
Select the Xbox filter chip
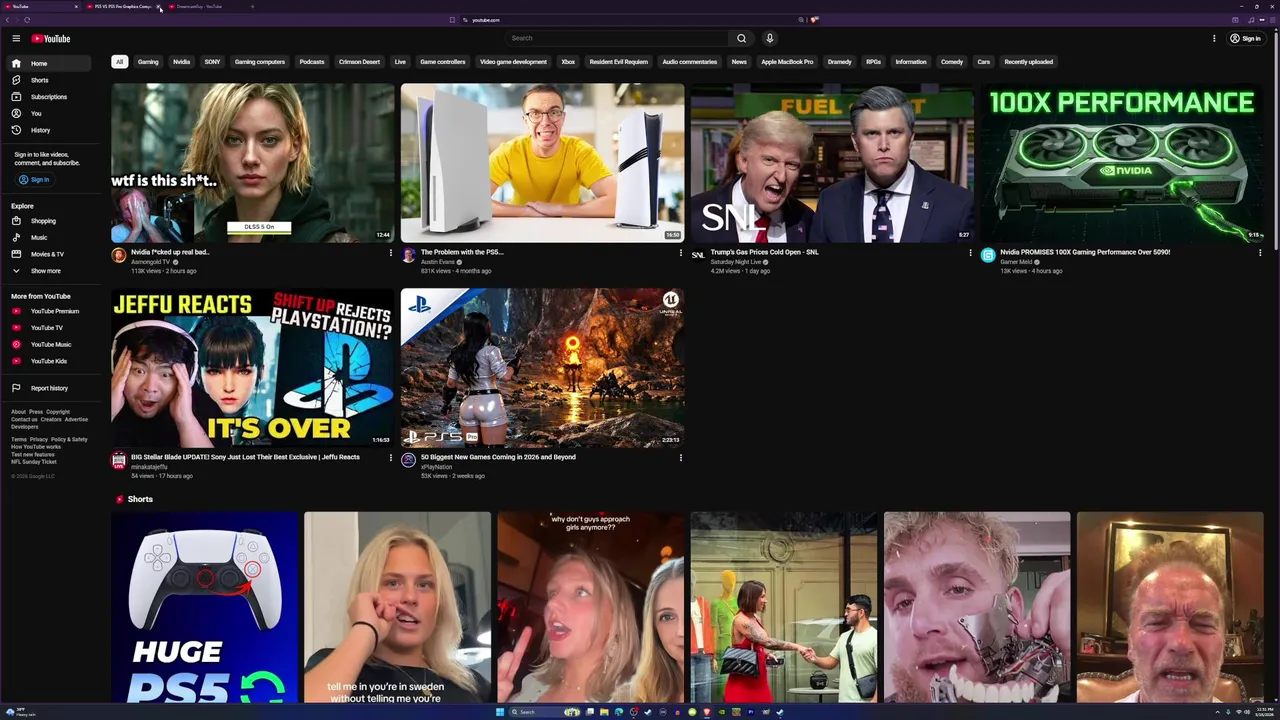click(x=568, y=62)
